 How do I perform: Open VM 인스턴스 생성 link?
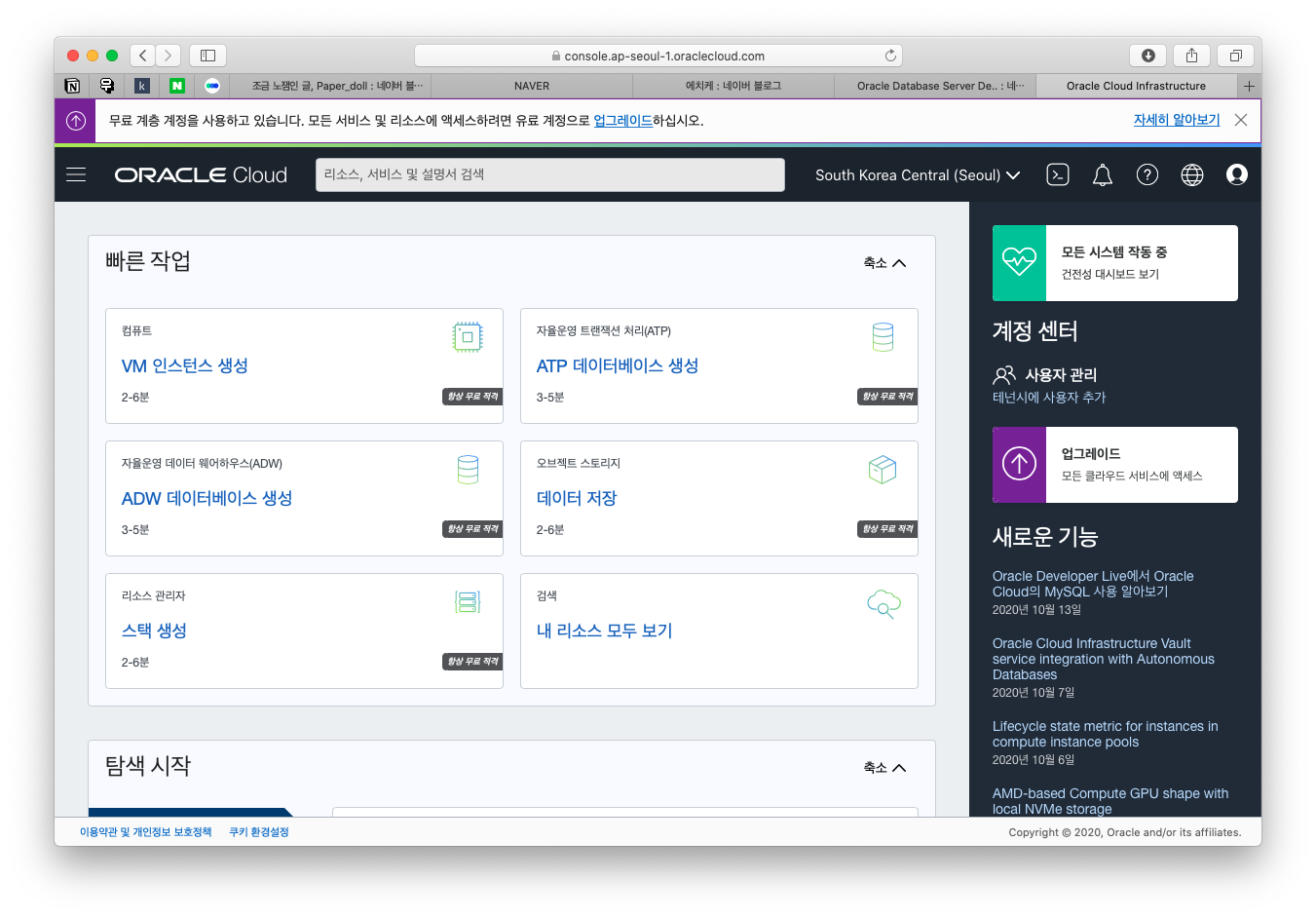185,365
